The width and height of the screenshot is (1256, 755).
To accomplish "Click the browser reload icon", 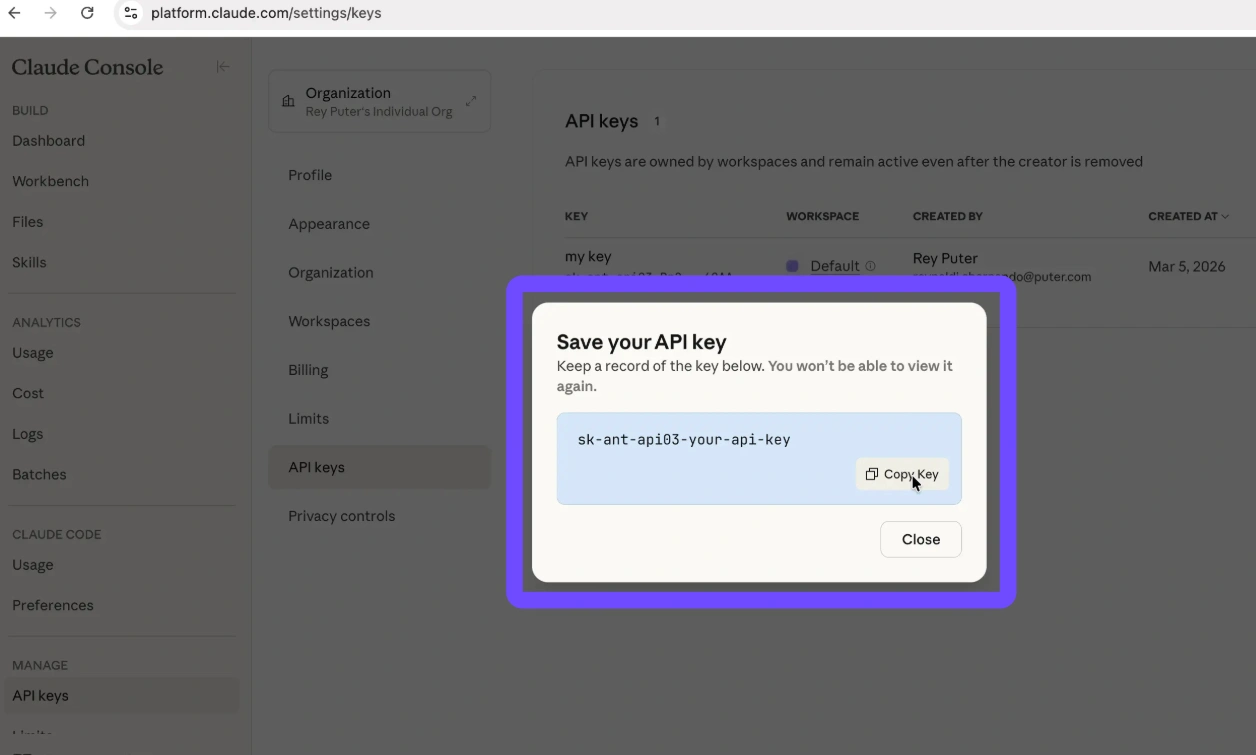I will coord(87,13).
